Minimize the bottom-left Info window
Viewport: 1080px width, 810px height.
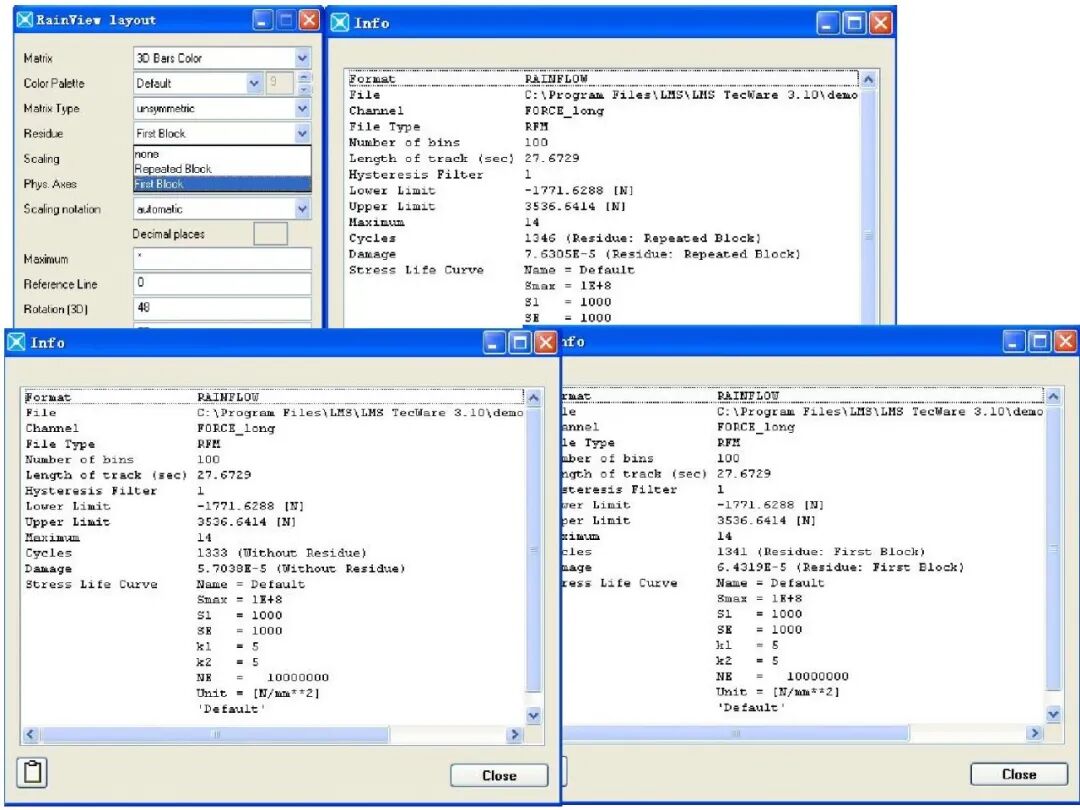pyautogui.click(x=493, y=342)
